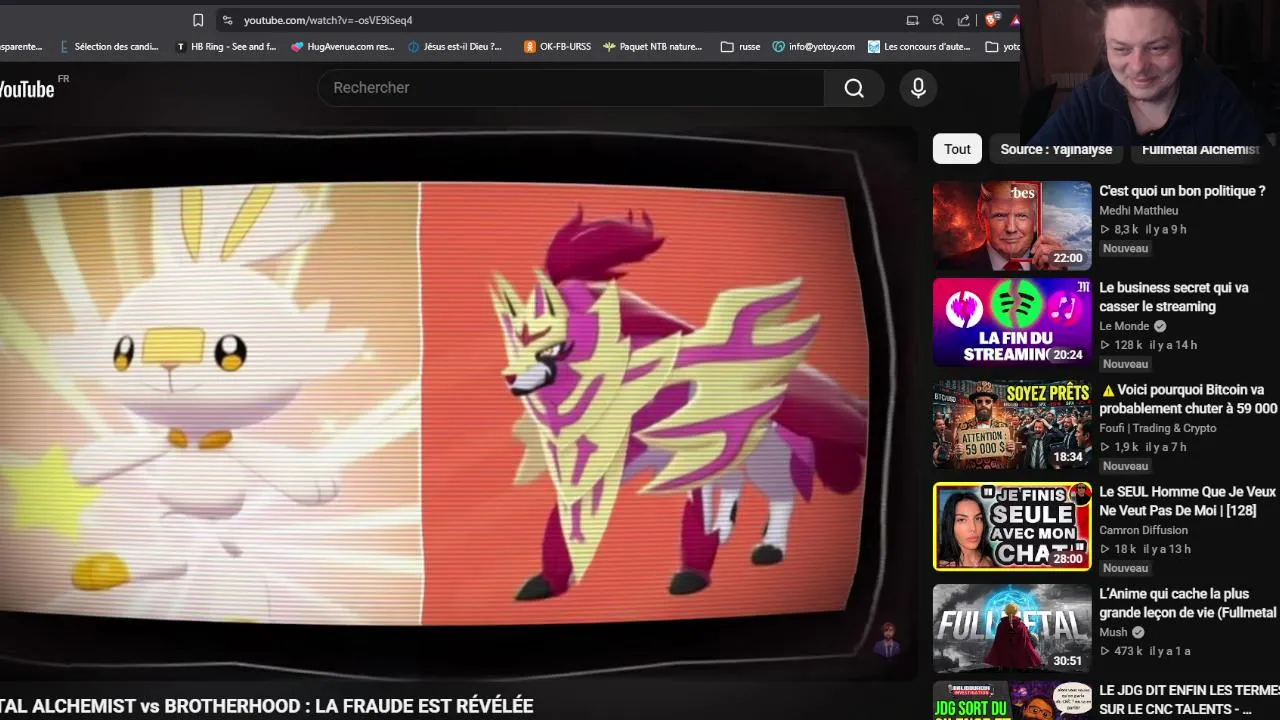Open the 'Paquet NTB nature' bookmark
This screenshot has height=720, width=1280.
(652, 46)
